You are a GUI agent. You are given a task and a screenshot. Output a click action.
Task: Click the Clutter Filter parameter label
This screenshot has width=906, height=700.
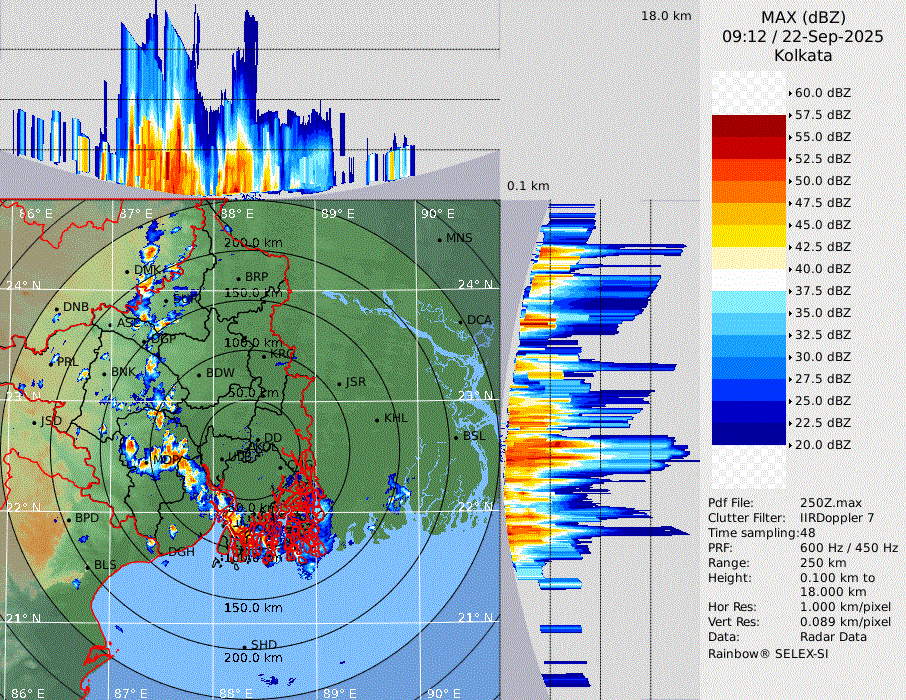[745, 518]
